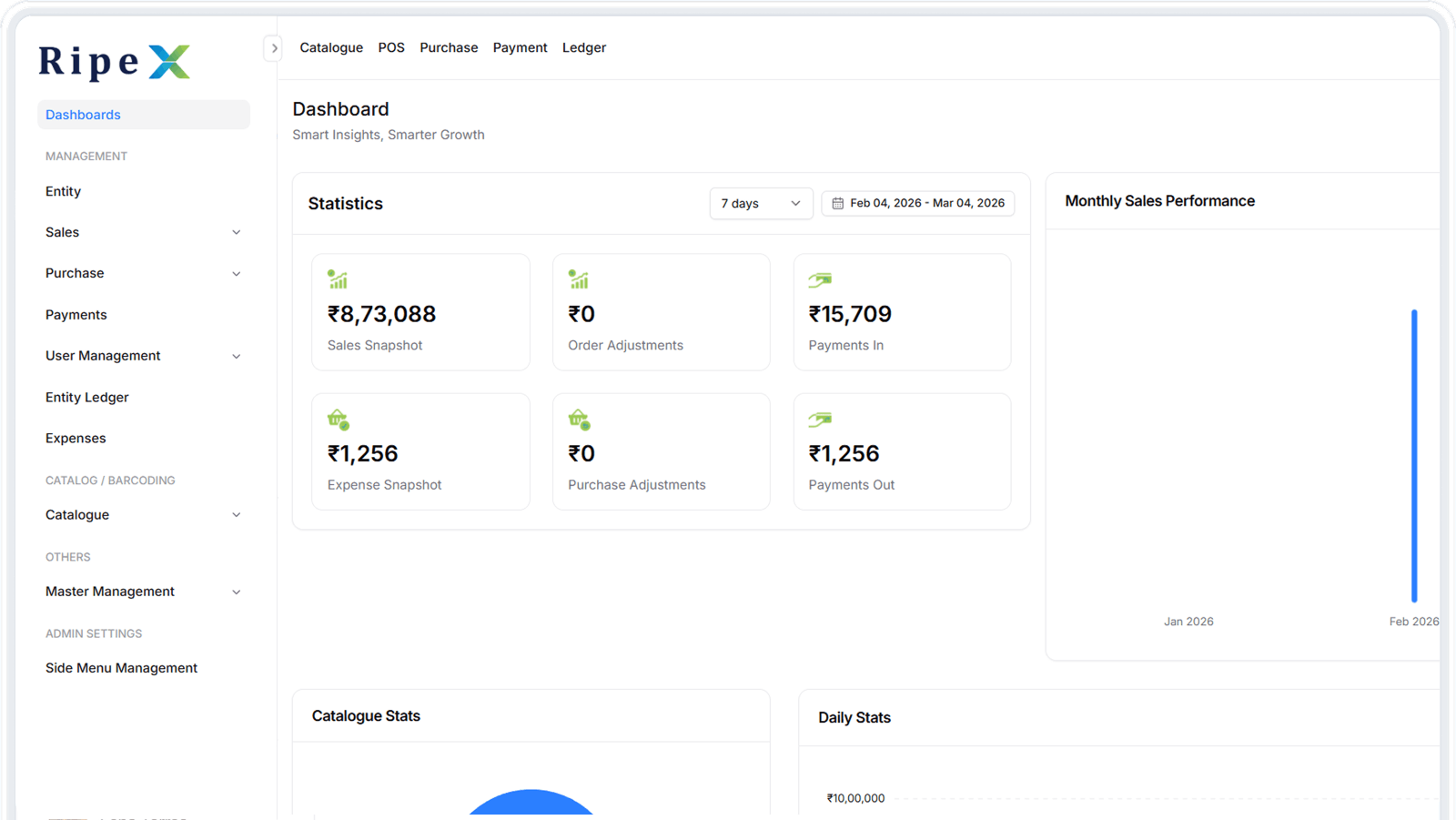This screenshot has height=820, width=1456.
Task: Click the Payments Out hand icon
Action: tap(820, 420)
